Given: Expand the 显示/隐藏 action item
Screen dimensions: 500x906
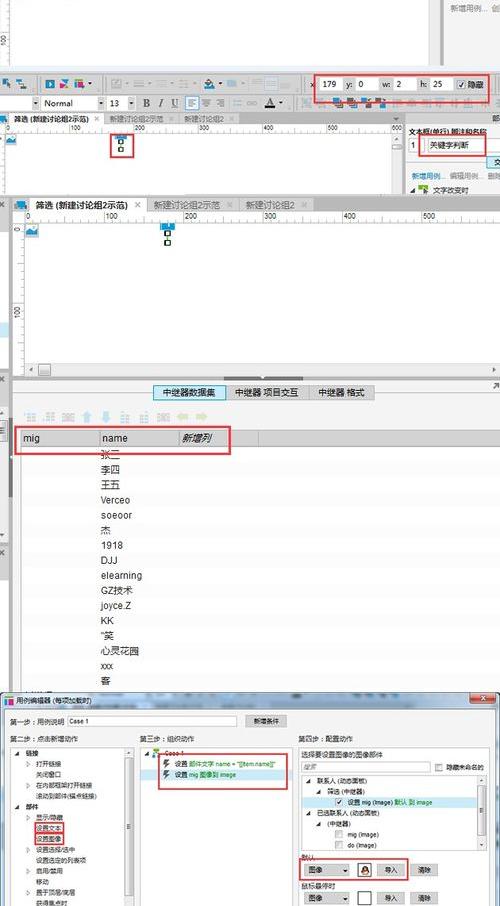Looking at the screenshot, I should [29, 817].
